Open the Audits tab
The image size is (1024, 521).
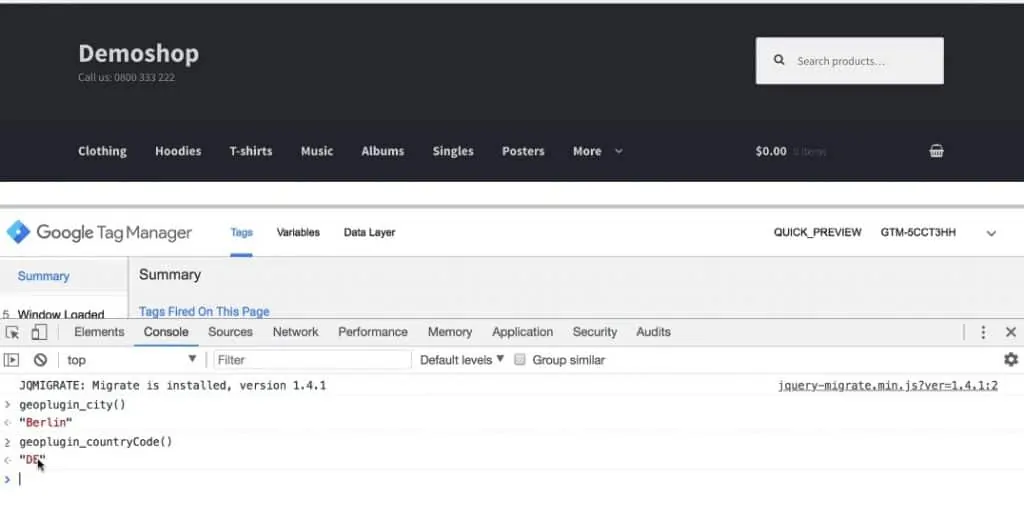point(653,332)
